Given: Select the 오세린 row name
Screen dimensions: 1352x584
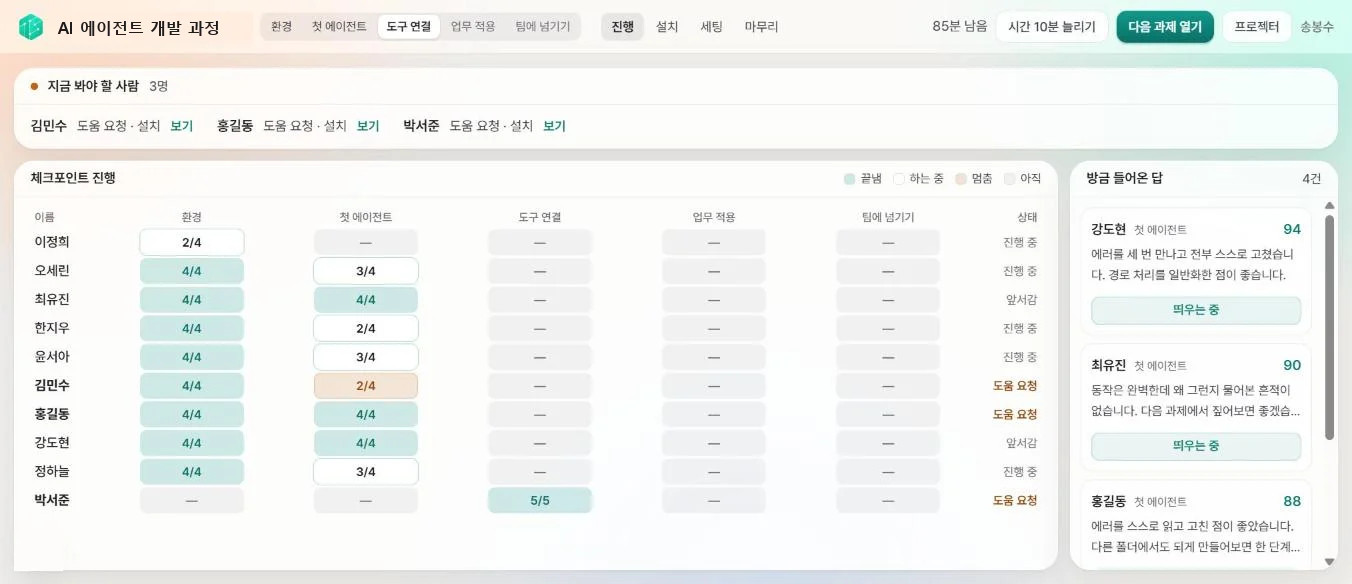Looking at the screenshot, I should coord(52,271).
